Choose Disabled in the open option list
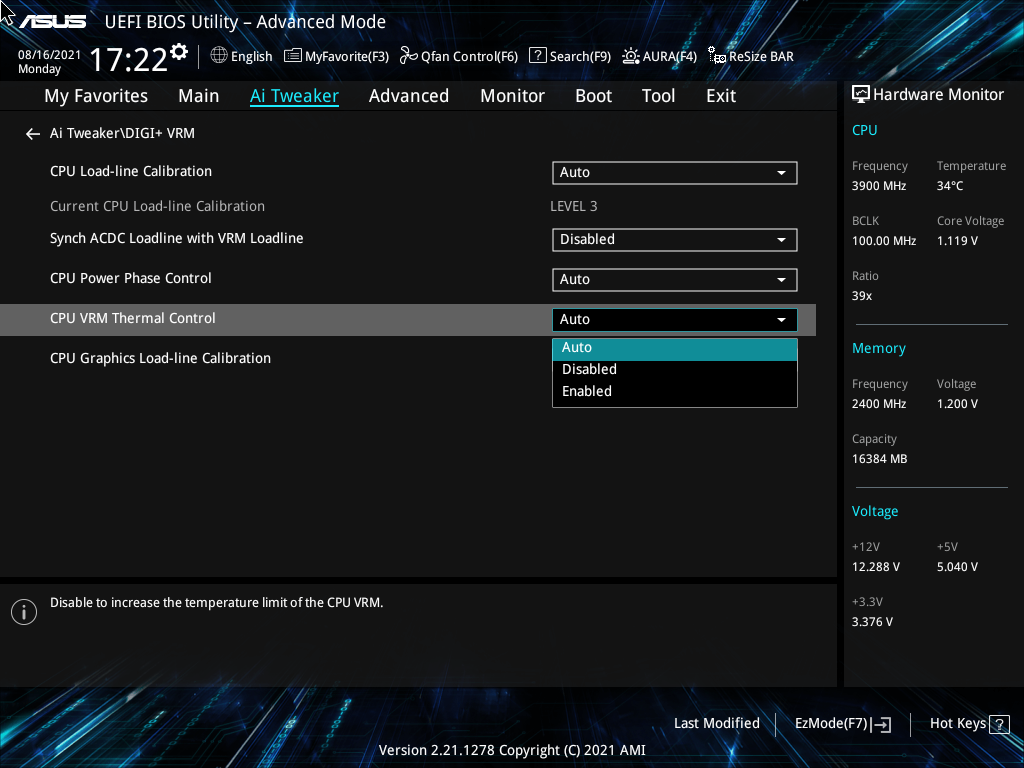 (675, 370)
